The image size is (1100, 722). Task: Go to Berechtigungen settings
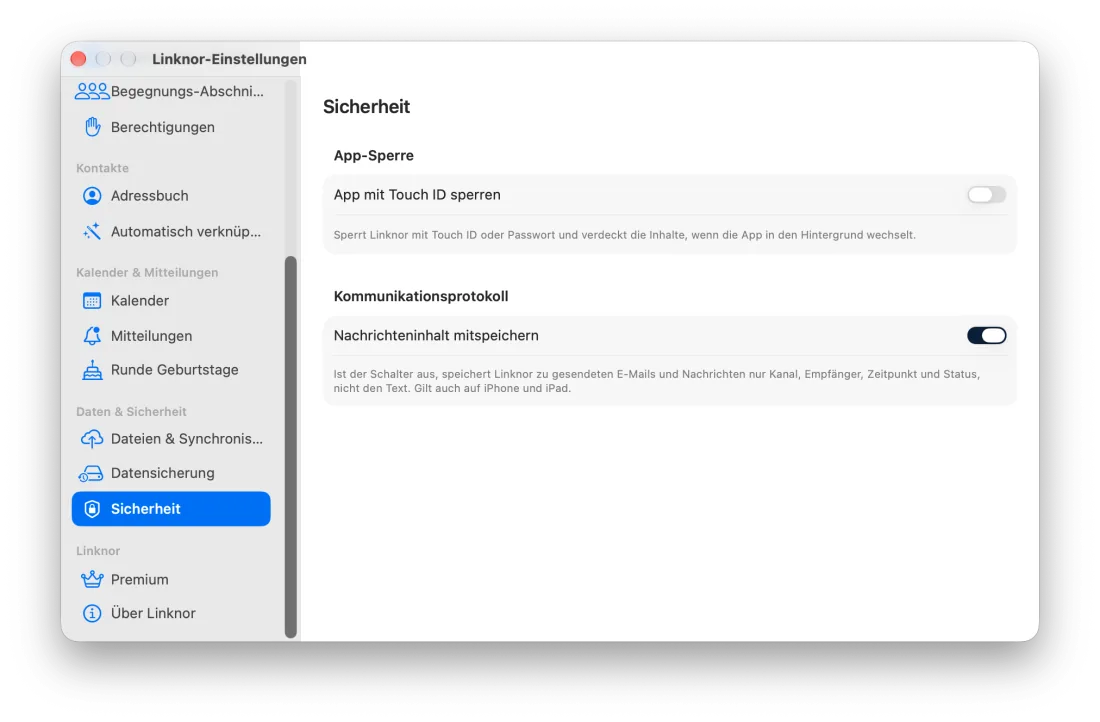click(171, 127)
